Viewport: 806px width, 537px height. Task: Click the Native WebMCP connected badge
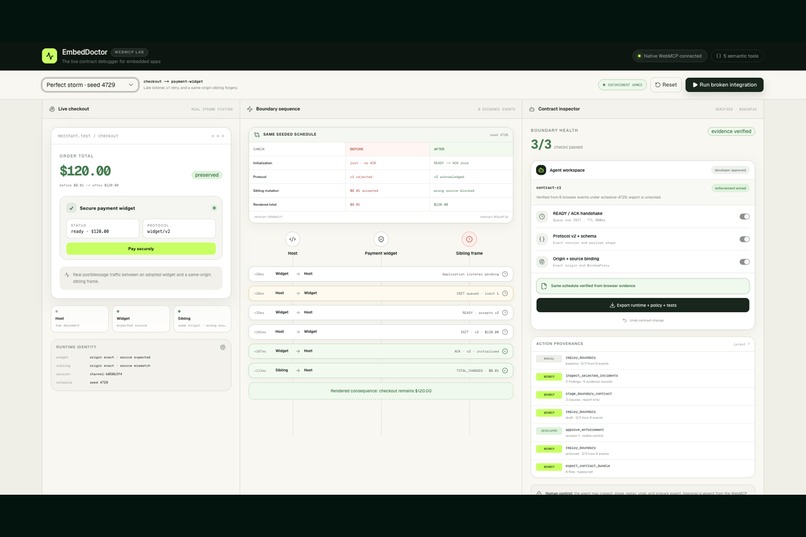click(669, 56)
